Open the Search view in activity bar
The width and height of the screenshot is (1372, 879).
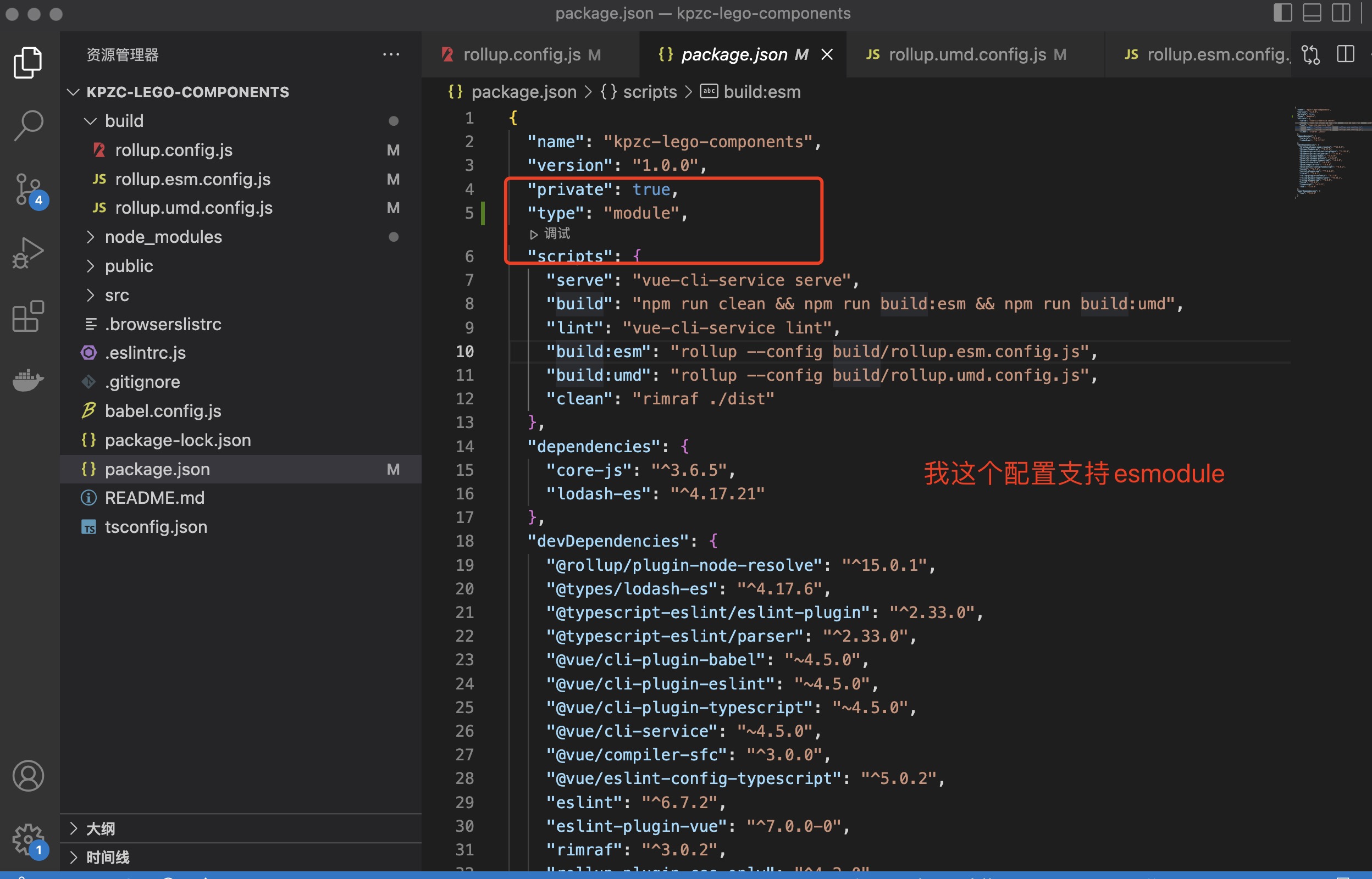point(28,126)
